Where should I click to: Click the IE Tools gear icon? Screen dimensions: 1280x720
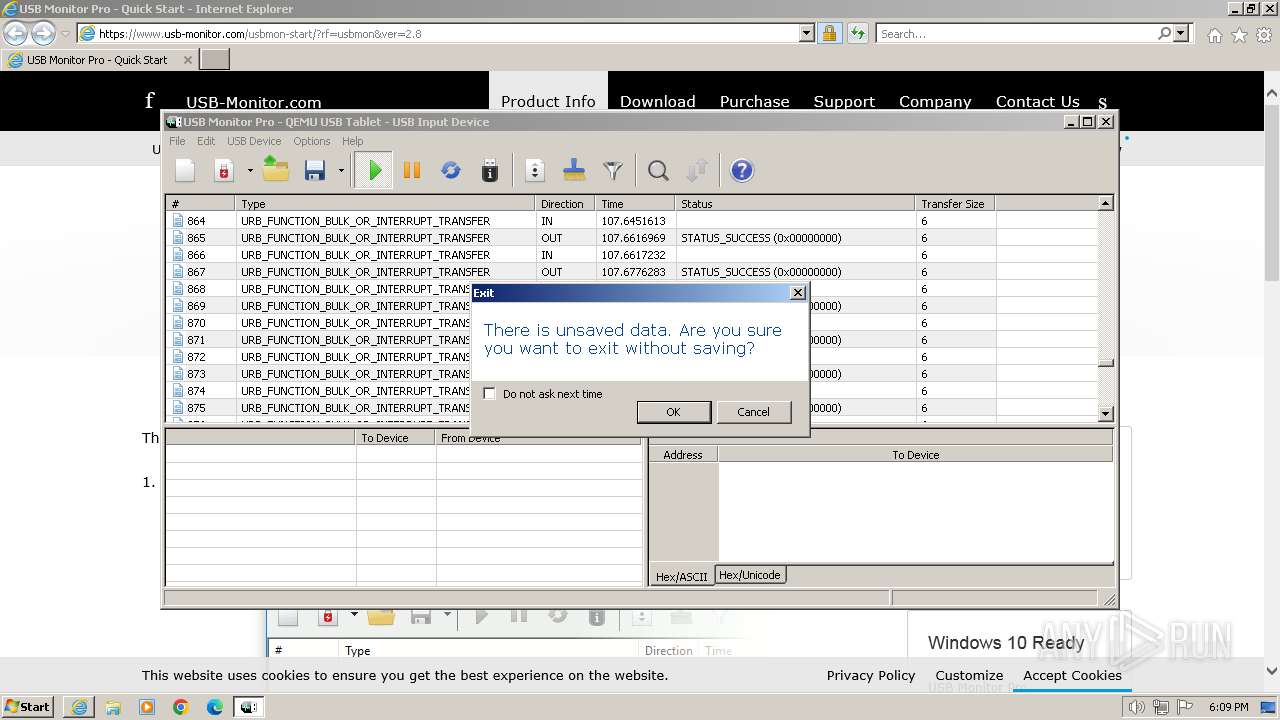point(1263,35)
